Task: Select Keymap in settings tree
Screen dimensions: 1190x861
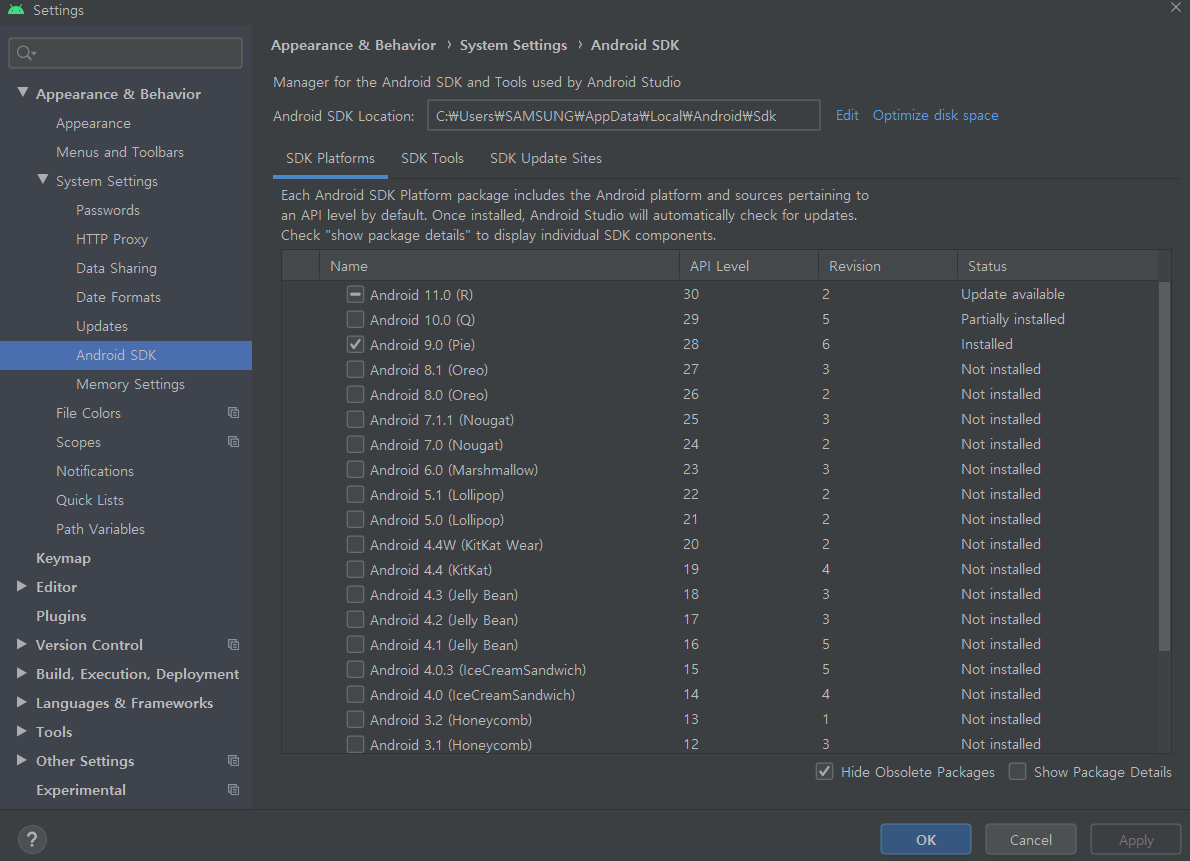Action: point(63,557)
